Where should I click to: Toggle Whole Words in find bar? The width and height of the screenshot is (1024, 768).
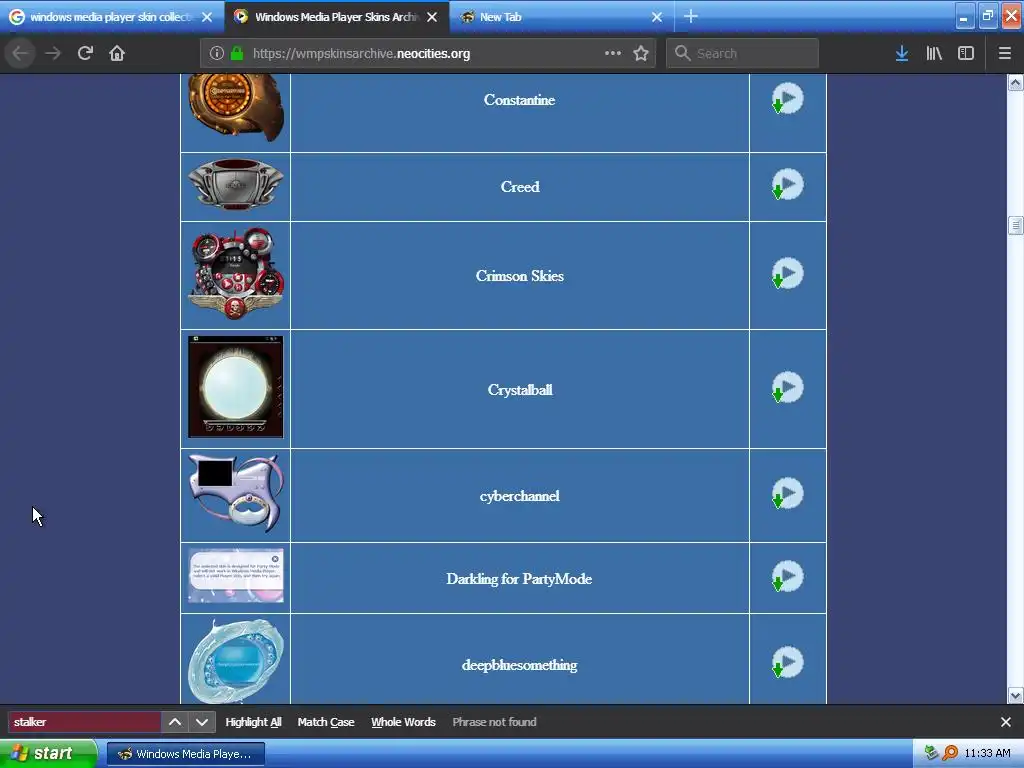click(404, 722)
